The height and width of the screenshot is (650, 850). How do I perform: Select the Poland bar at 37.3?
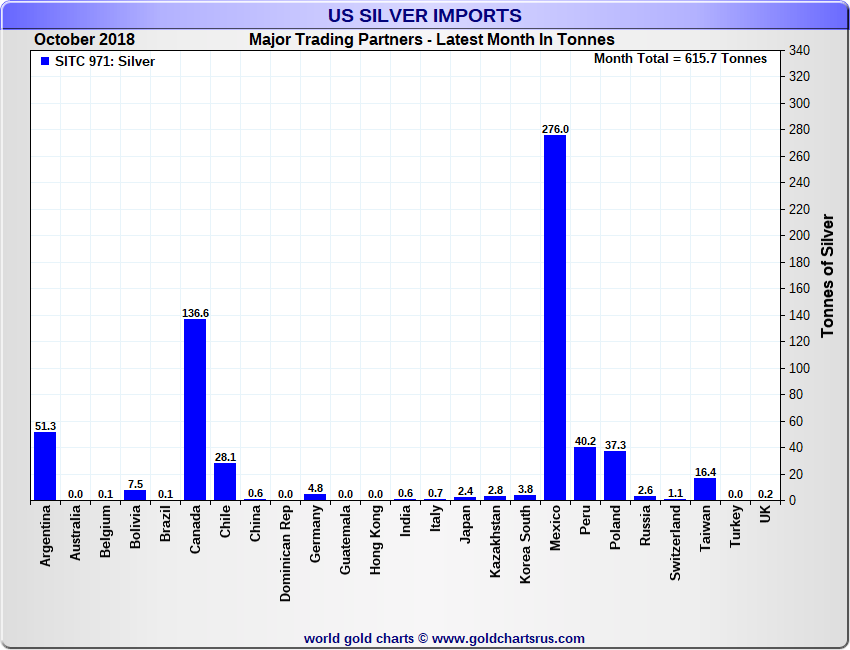(x=615, y=475)
